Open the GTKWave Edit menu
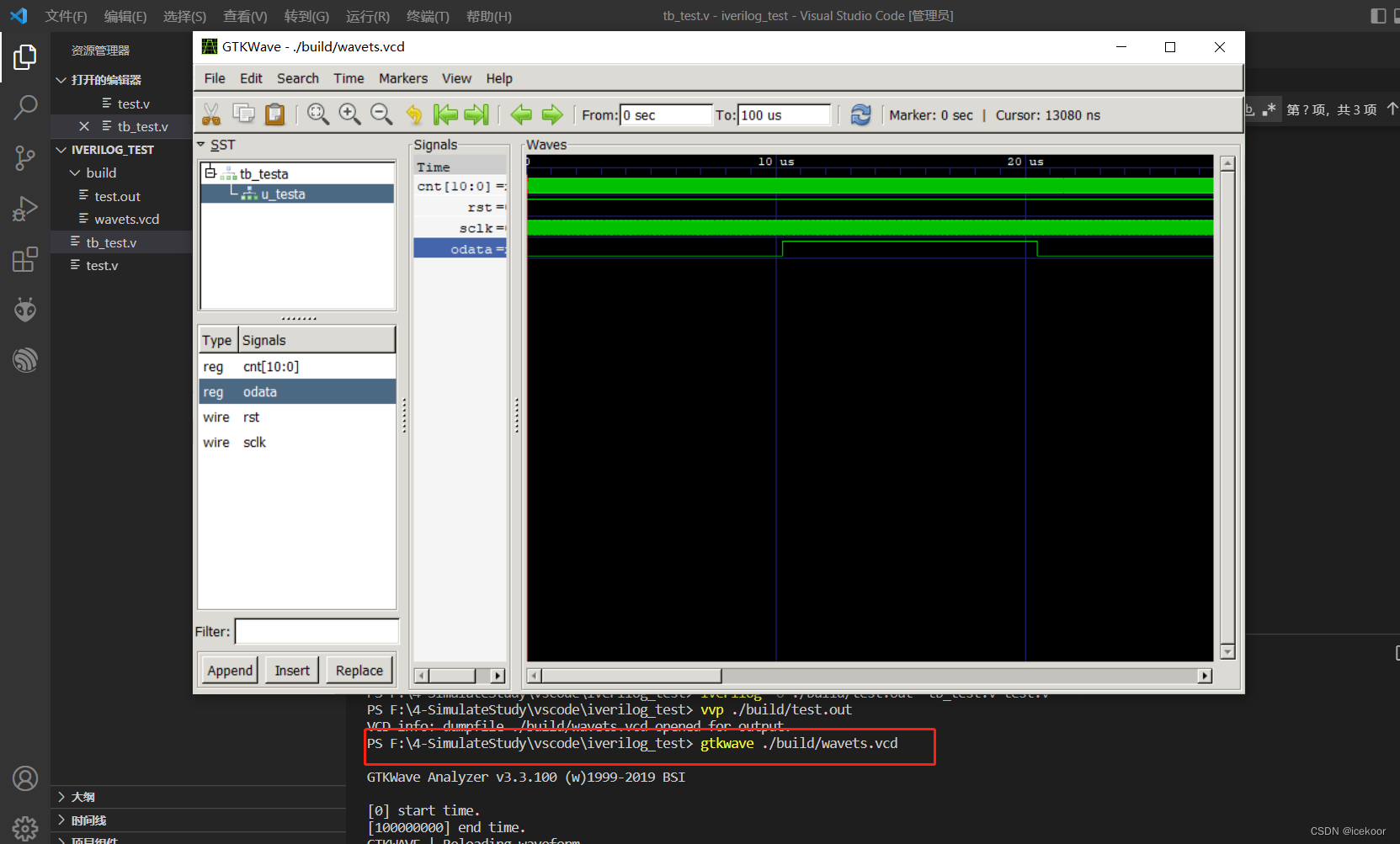 pos(251,78)
